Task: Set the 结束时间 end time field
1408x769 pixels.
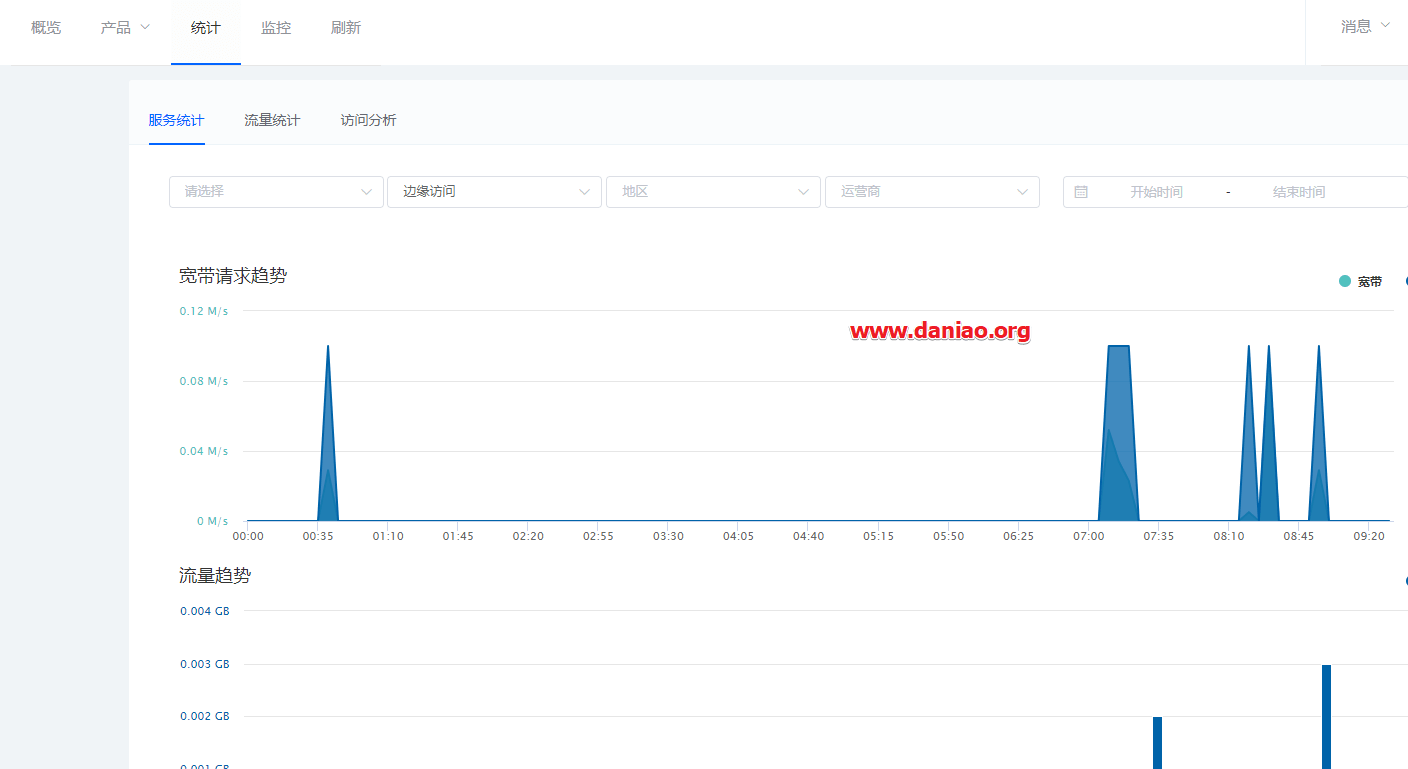Action: (x=1298, y=192)
